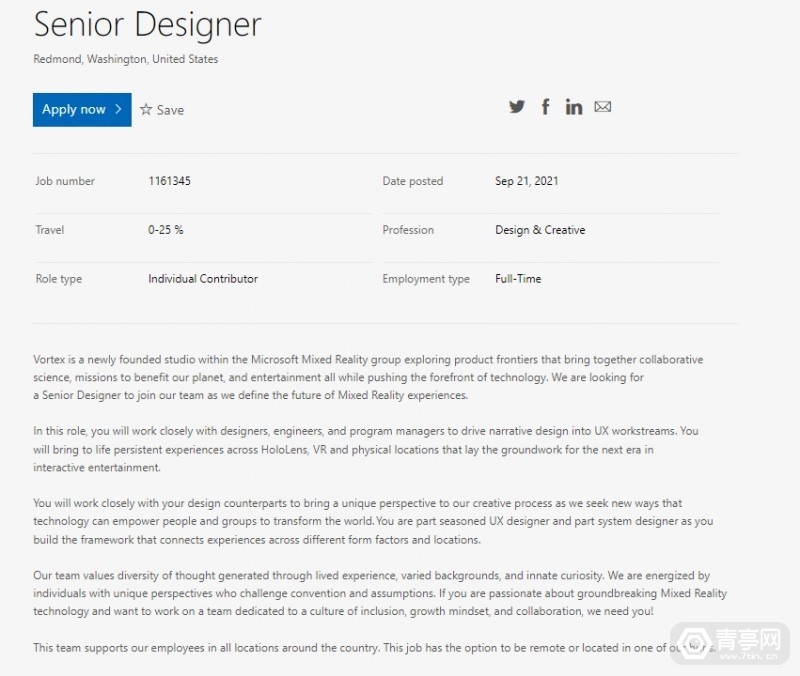The image size is (800, 676).
Task: Click the chevron arrow inside Apply now
Action: (119, 110)
